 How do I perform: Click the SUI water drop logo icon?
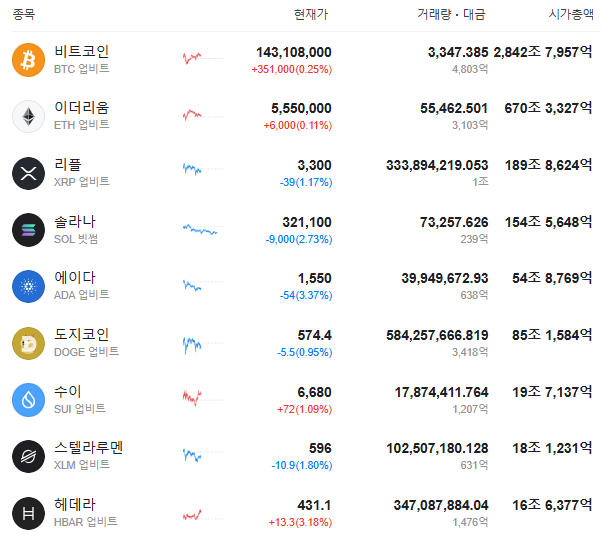point(28,400)
